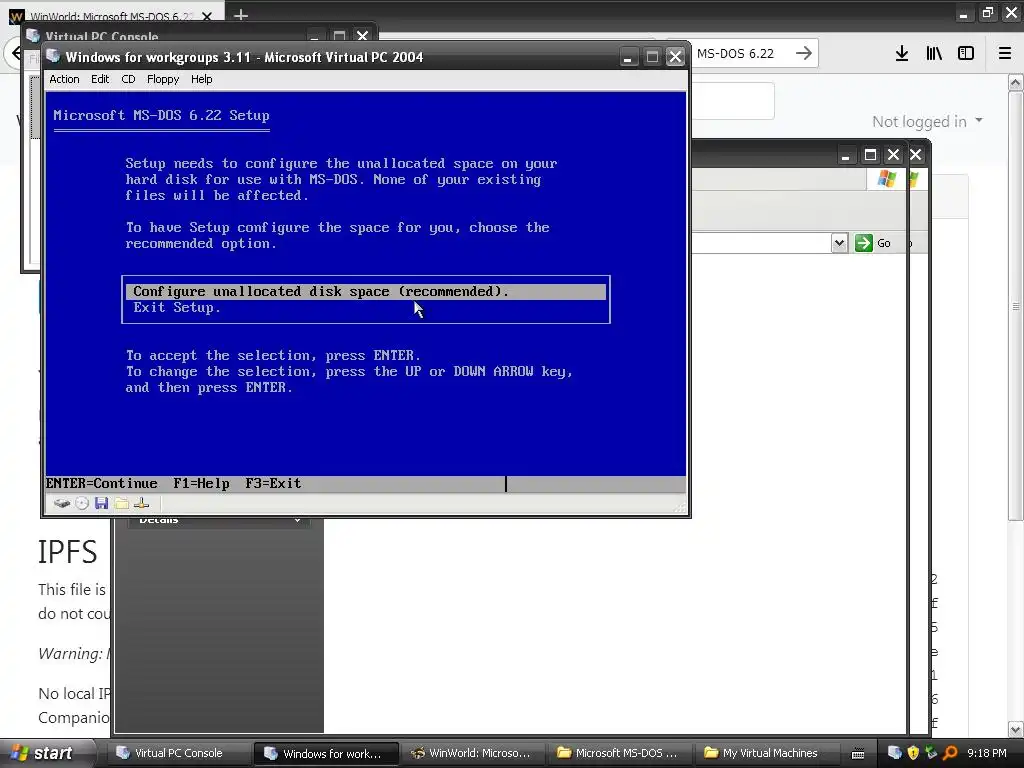Switch to 'My Virtual Machines' taskbar folder
This screenshot has height=768, width=1024.
tap(764, 753)
